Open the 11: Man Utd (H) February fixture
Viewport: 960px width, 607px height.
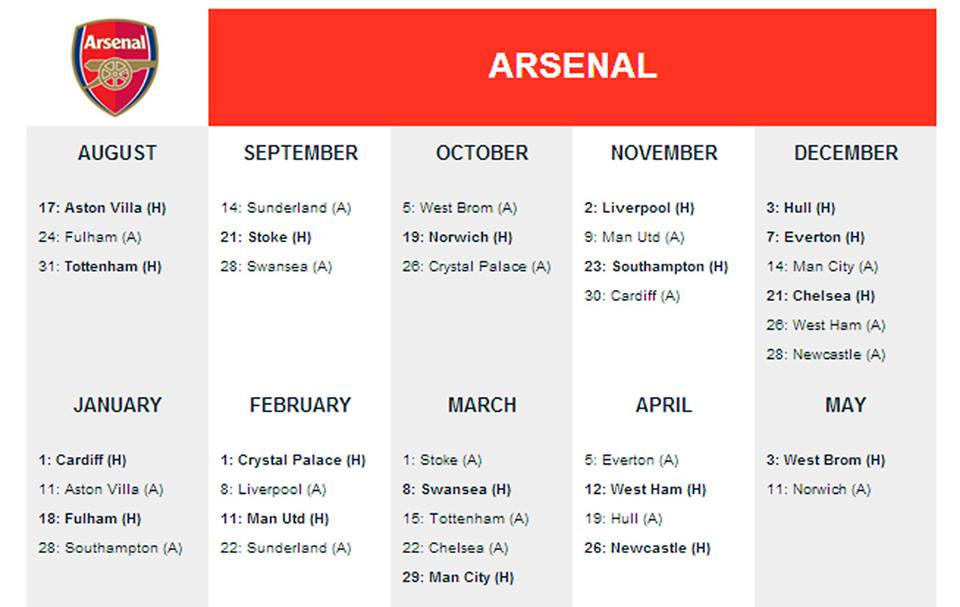275,519
